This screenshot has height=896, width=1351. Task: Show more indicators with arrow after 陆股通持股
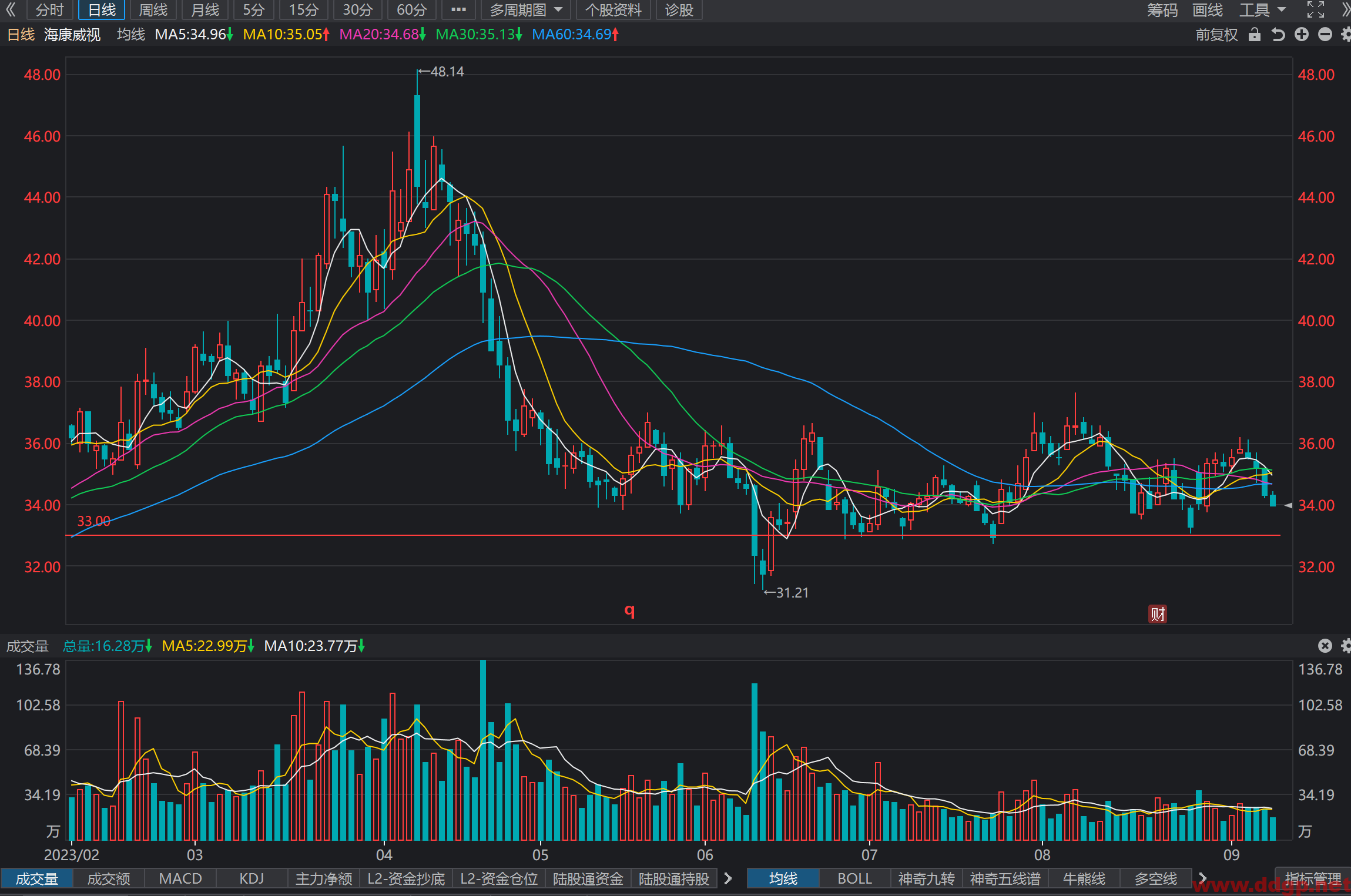tap(728, 878)
